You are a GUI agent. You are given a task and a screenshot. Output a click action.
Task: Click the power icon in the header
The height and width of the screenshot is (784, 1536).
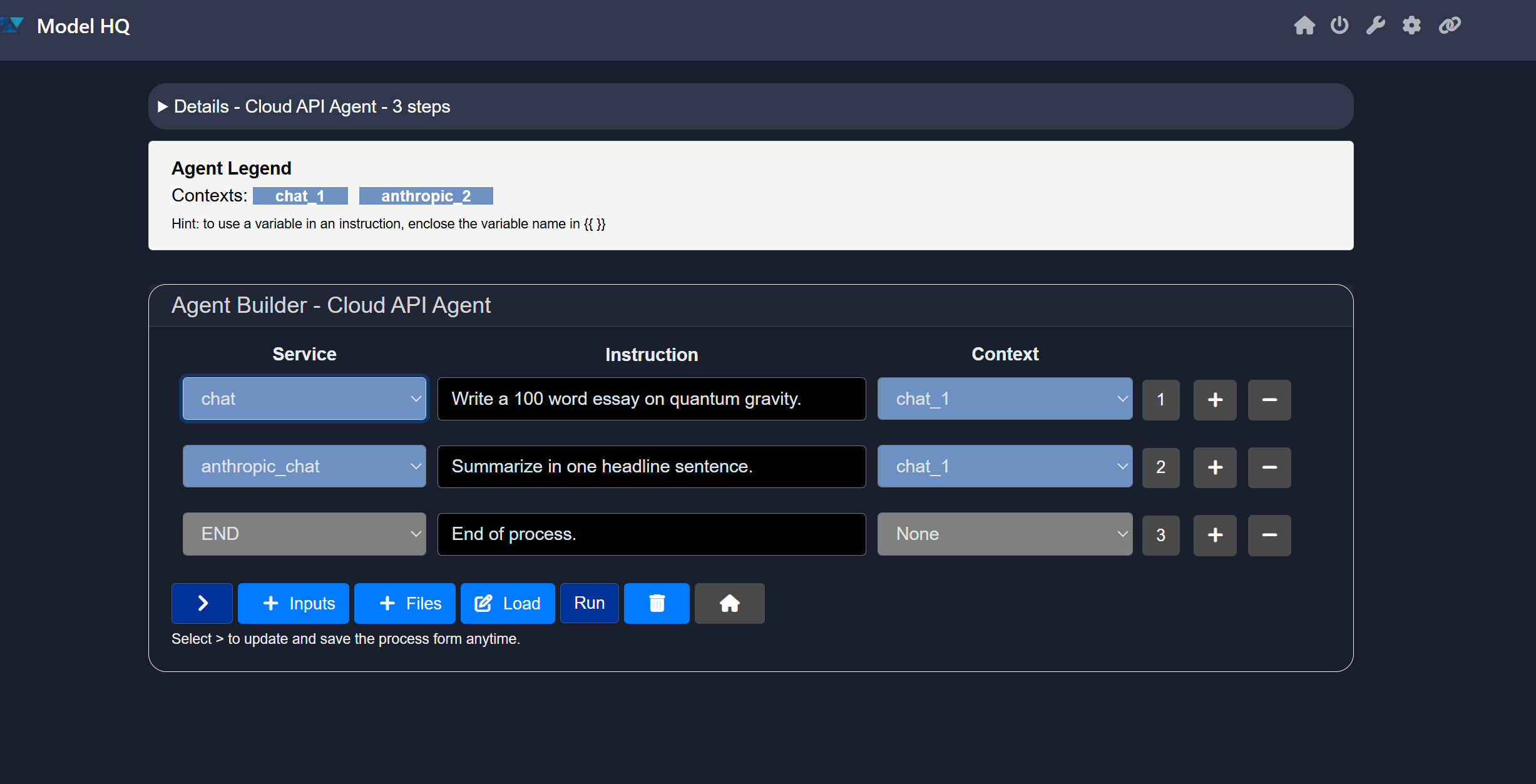tap(1339, 26)
